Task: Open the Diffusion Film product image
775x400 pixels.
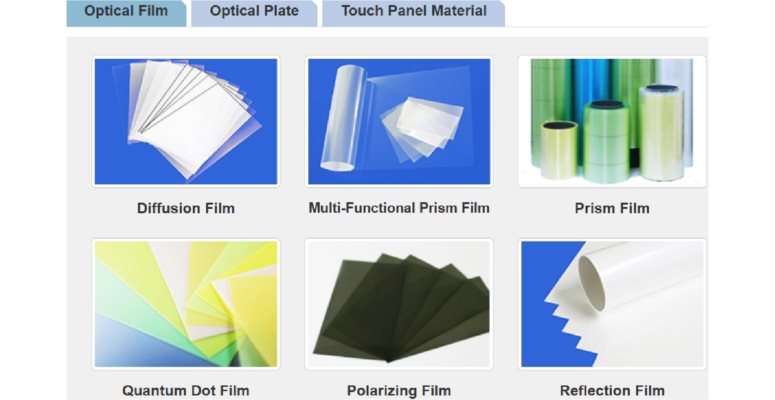Action: 186,122
